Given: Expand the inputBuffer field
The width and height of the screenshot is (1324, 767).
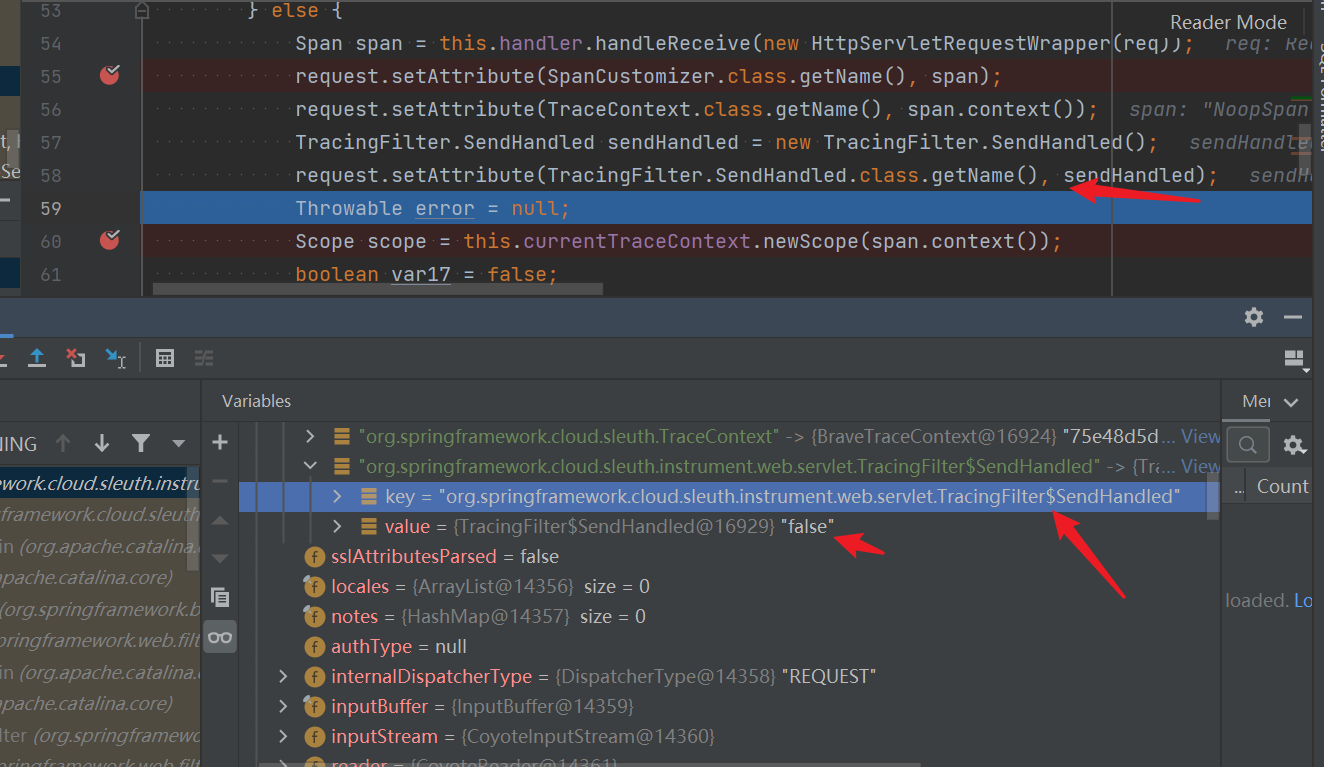Looking at the screenshot, I should 284,706.
